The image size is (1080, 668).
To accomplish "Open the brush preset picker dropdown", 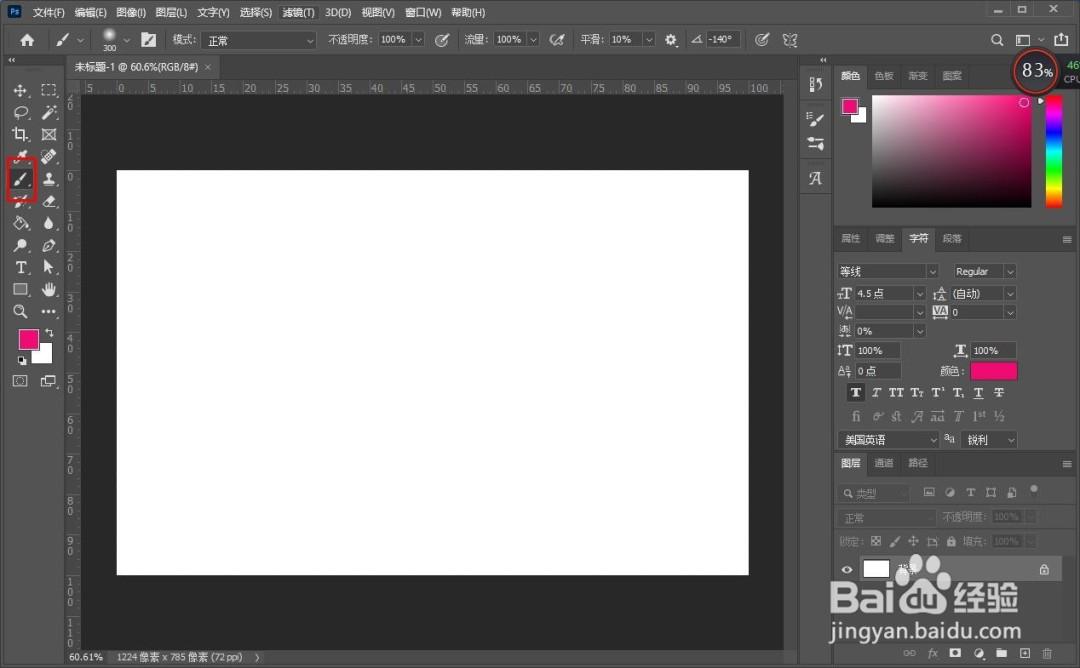I will point(127,40).
